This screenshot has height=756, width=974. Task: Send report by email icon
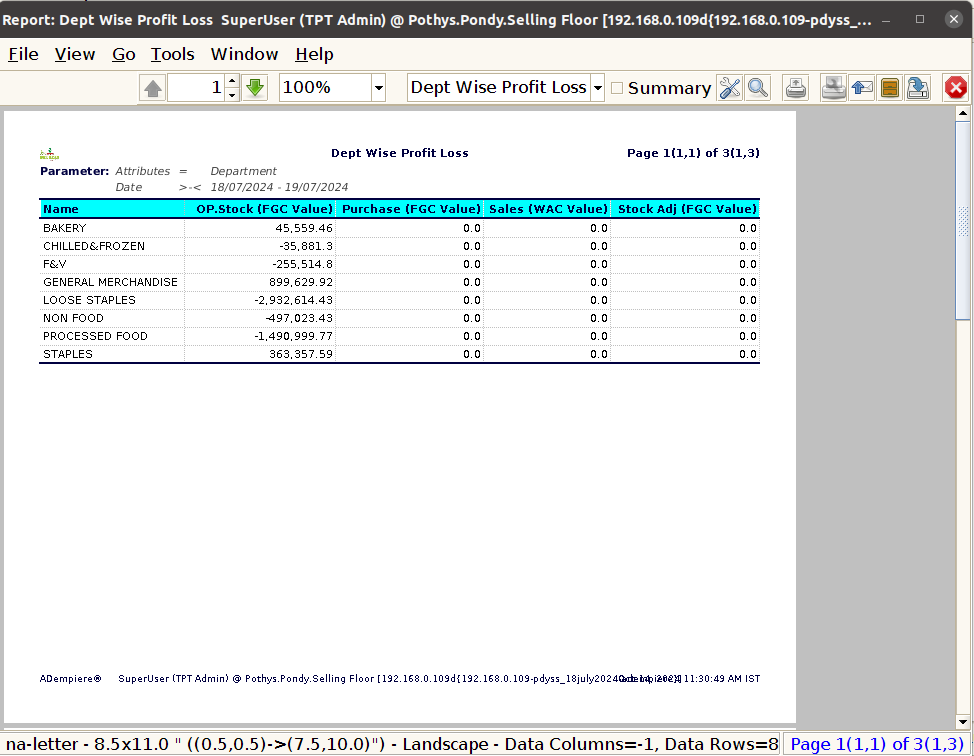tap(862, 88)
